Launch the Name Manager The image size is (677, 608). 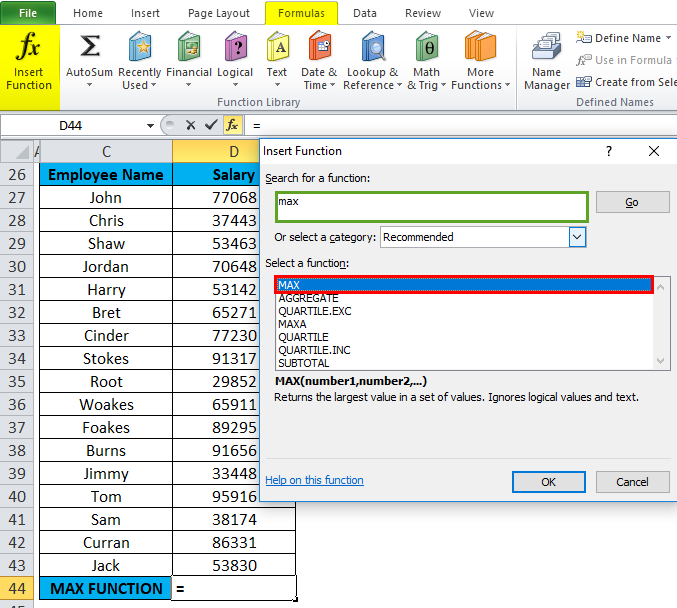(x=546, y=60)
